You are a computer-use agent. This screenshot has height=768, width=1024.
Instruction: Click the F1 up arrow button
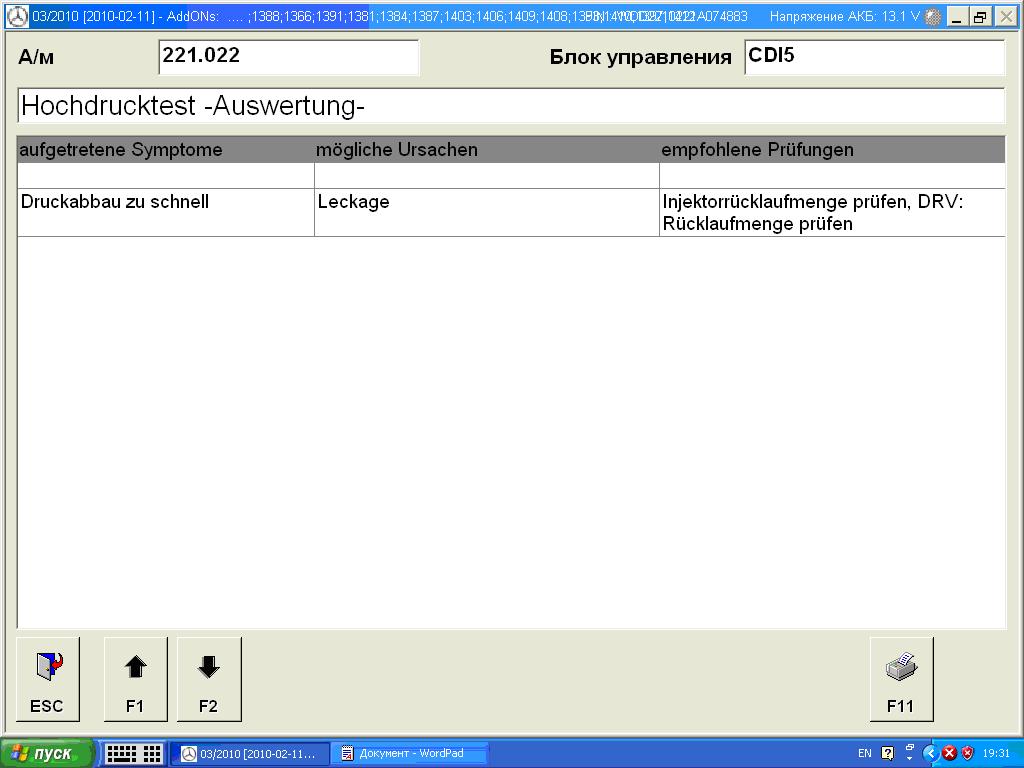click(135, 679)
